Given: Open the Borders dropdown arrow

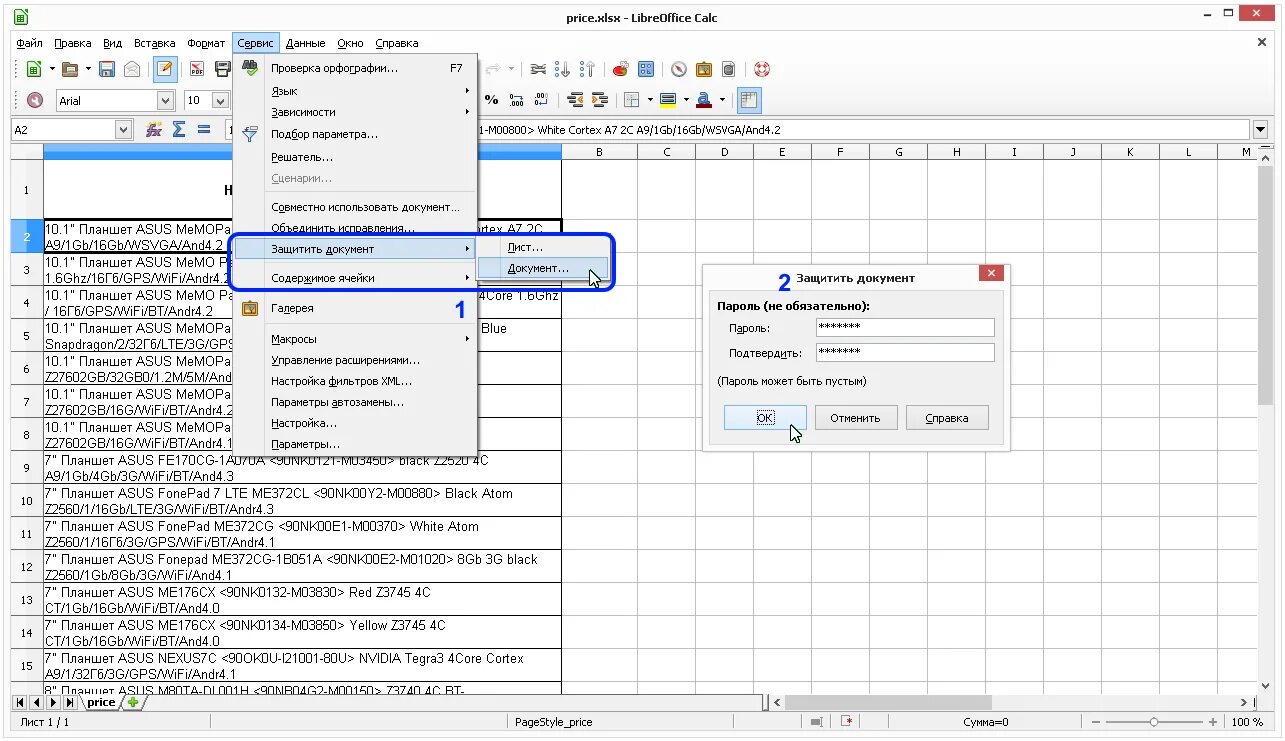Looking at the screenshot, I should tap(650, 100).
